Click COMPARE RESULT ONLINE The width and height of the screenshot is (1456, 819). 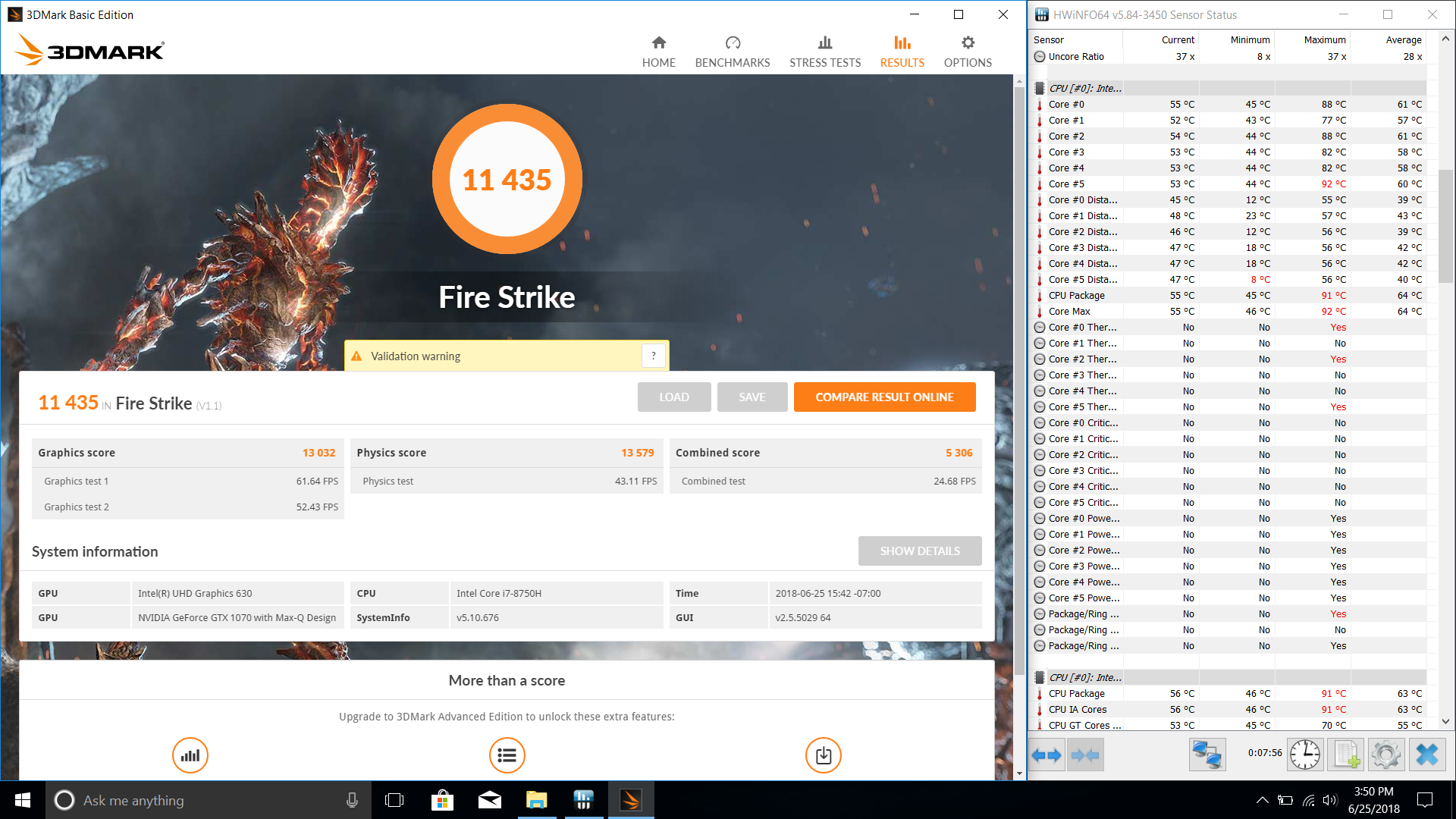point(884,397)
